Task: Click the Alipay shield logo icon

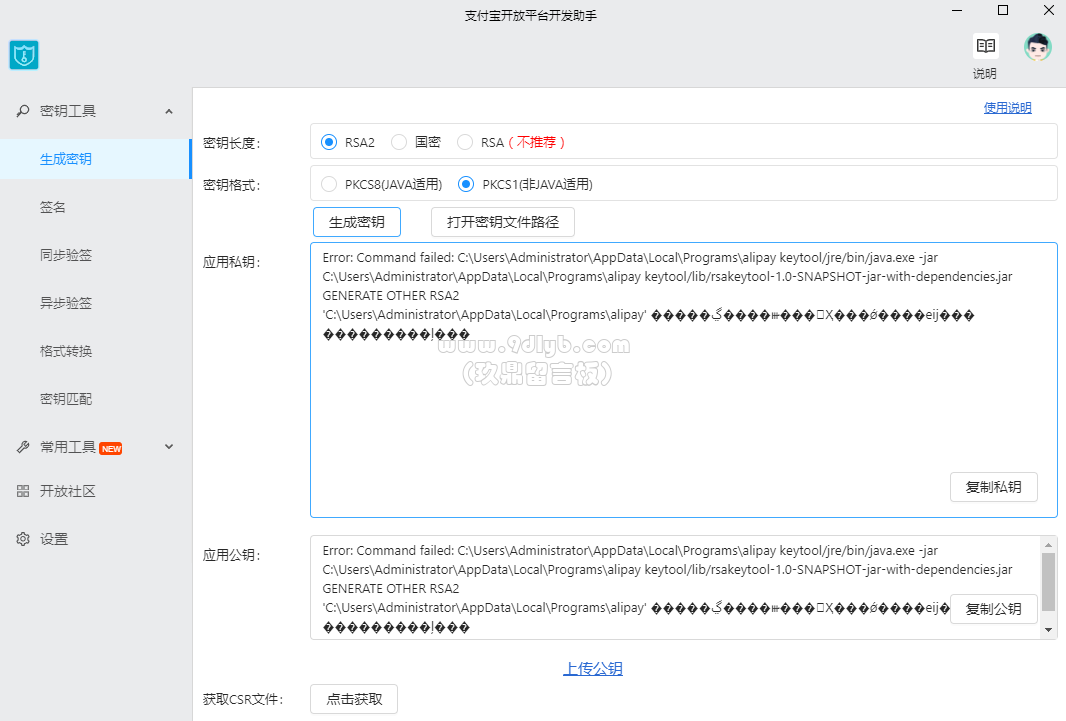Action: tap(24, 55)
